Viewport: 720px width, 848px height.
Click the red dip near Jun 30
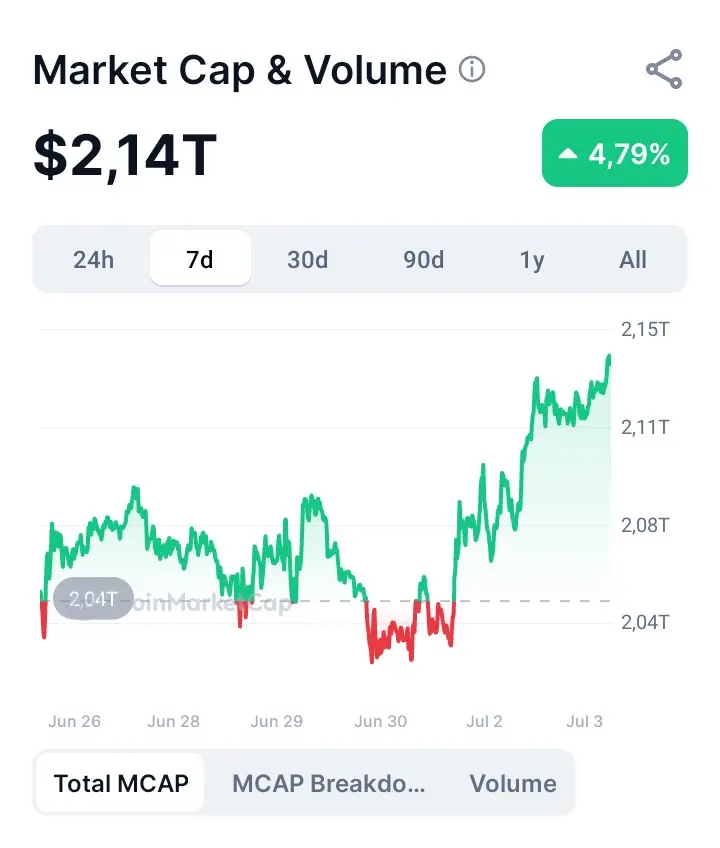[372, 659]
